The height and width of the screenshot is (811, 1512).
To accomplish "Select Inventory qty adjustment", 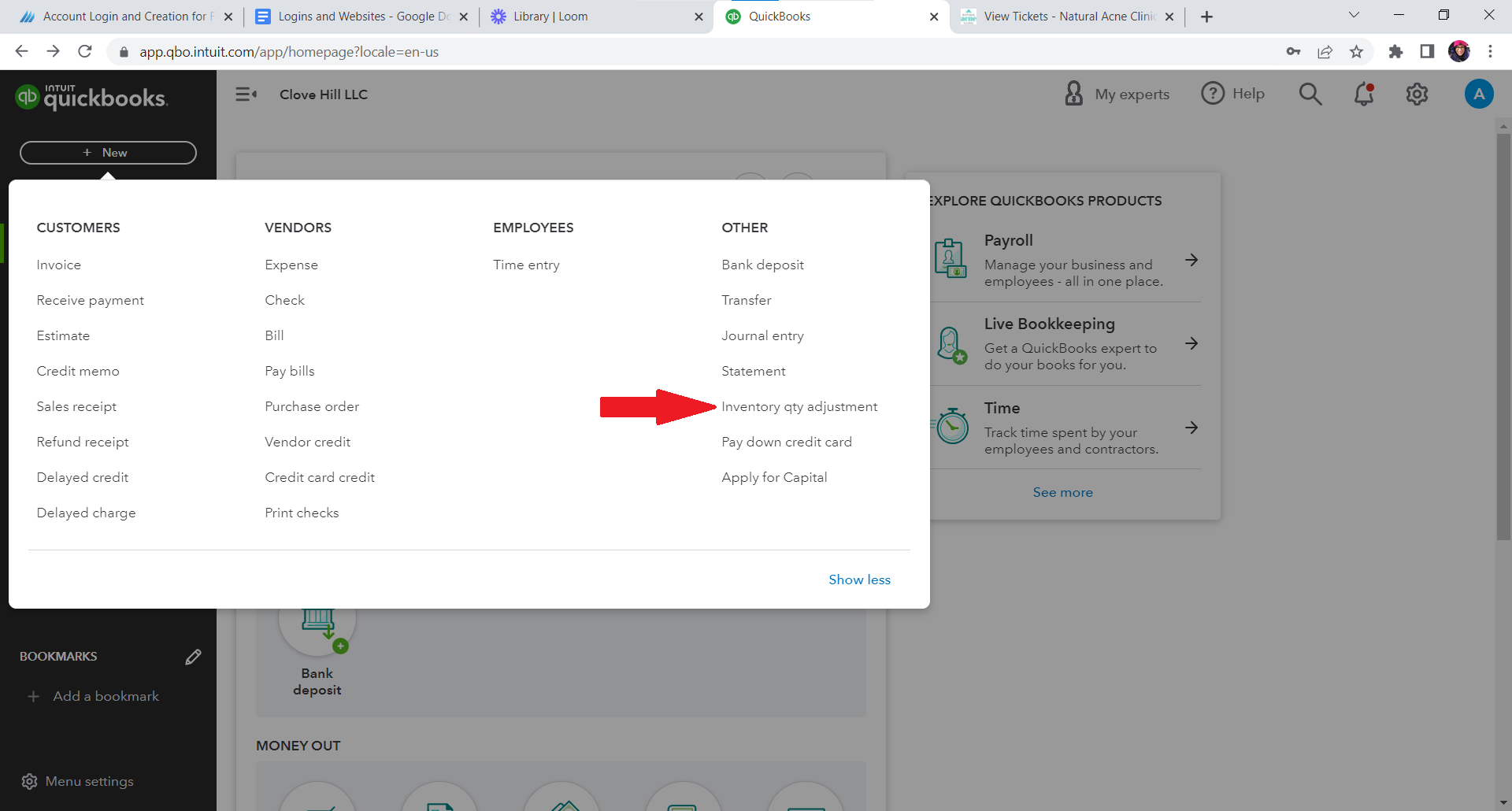I will pyautogui.click(x=799, y=406).
